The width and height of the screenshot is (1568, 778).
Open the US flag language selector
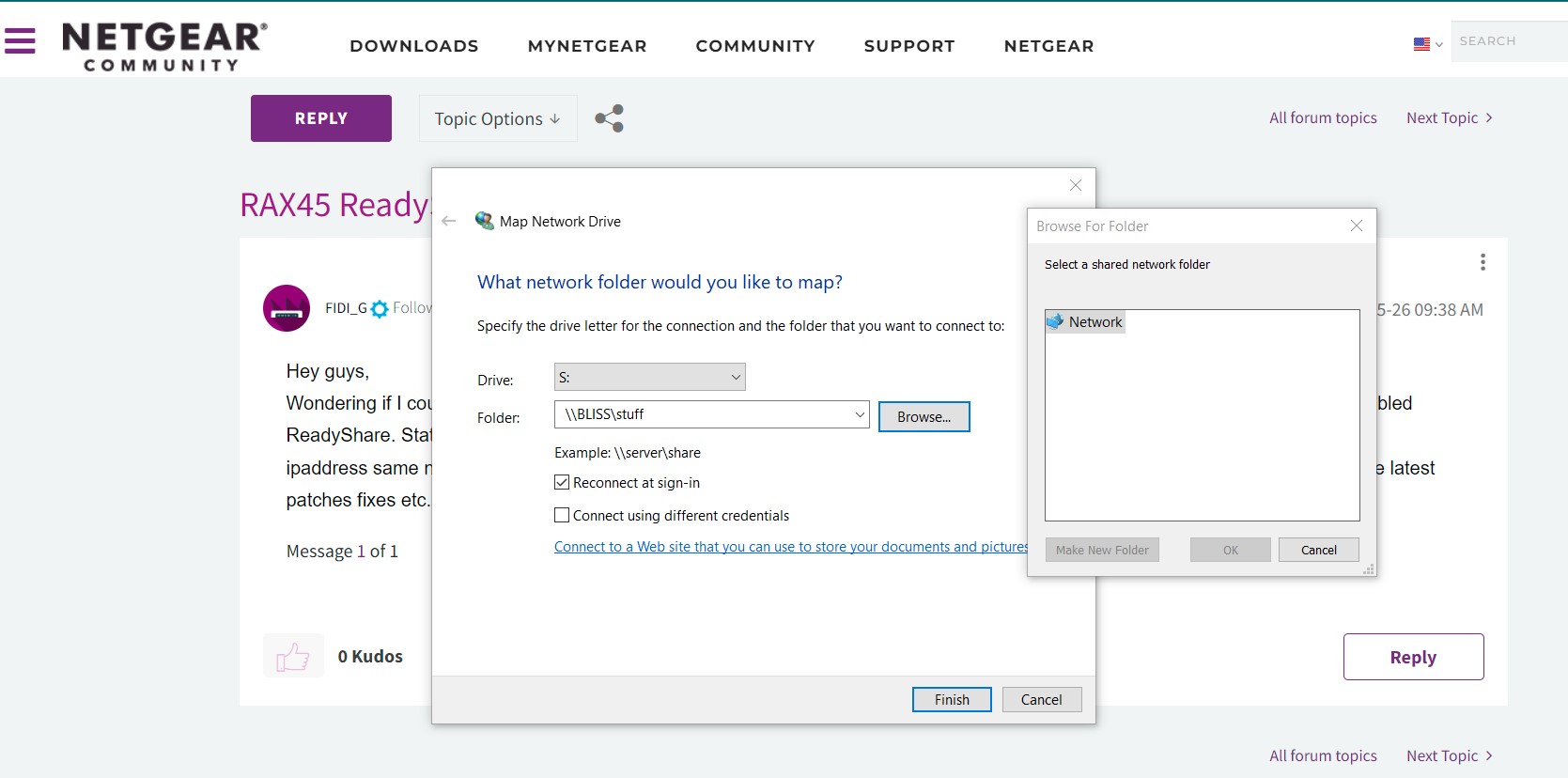click(x=1427, y=43)
